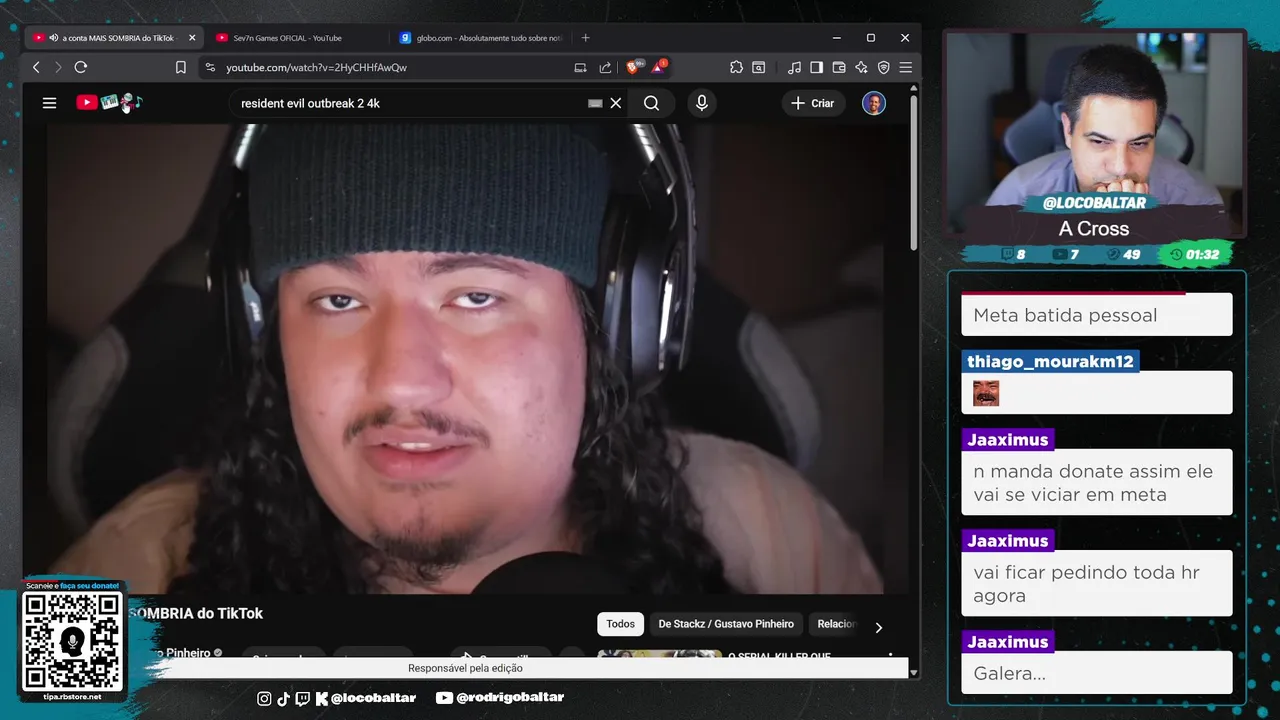Viewport: 1280px width, 720px height.
Task: Click the QR code donate image
Action: [x=72, y=641]
